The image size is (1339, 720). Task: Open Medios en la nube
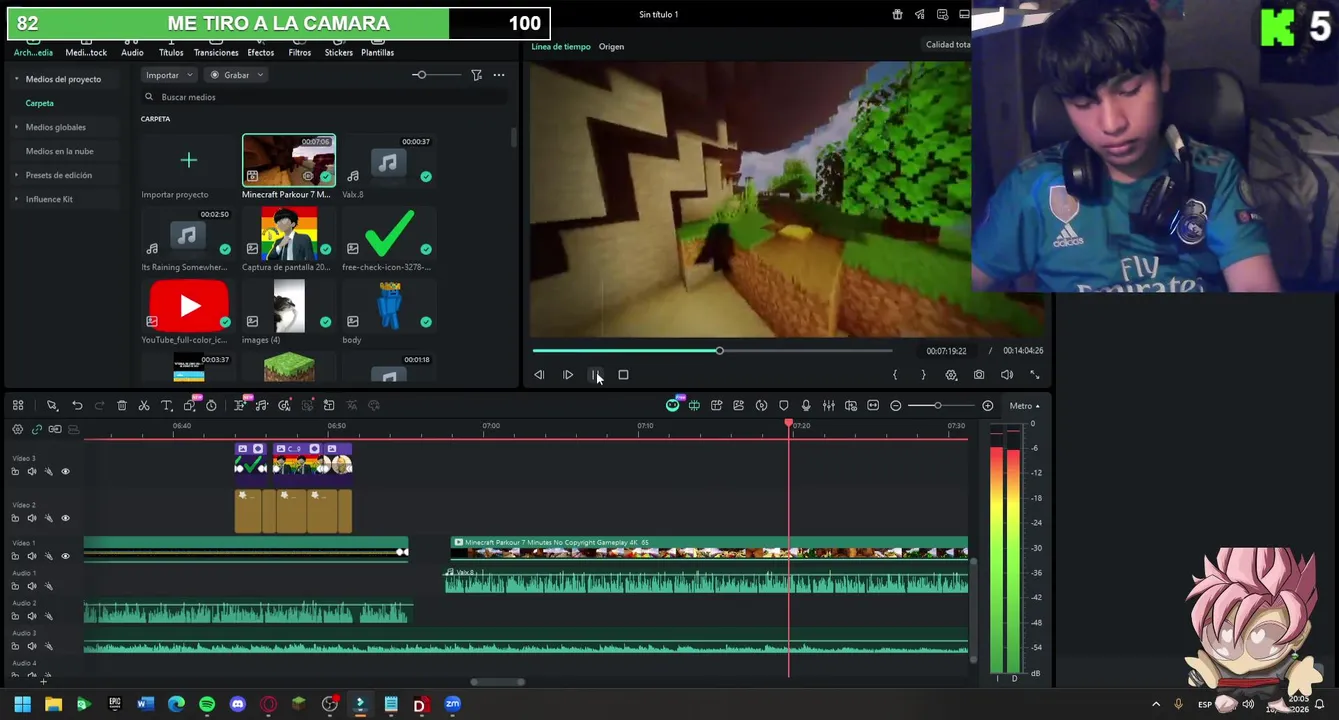tap(59, 151)
